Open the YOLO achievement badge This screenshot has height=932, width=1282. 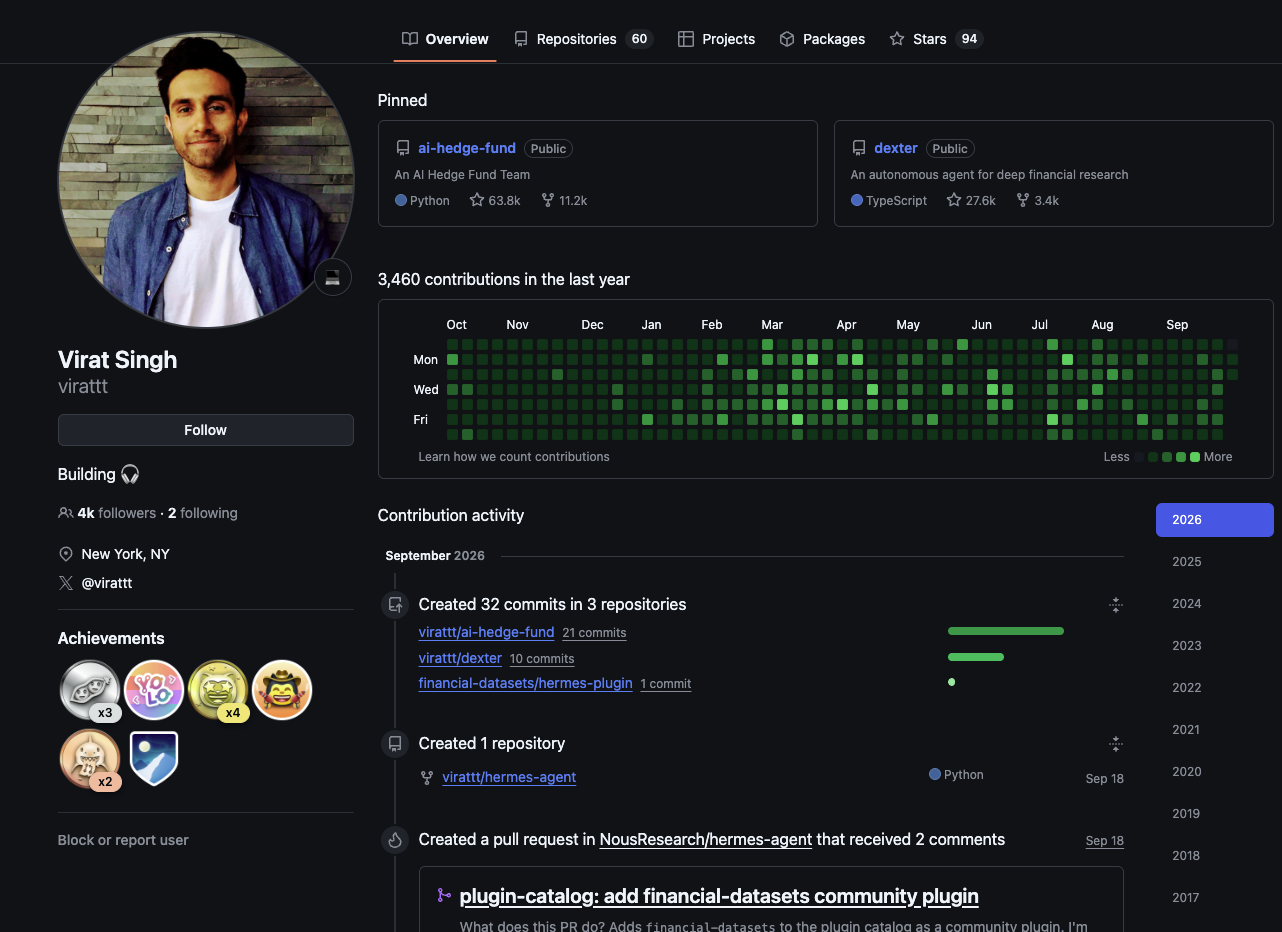(154, 690)
